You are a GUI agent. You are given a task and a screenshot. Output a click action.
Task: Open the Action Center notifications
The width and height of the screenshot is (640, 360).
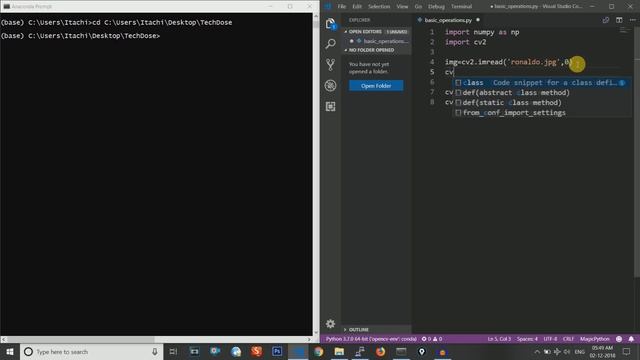click(627, 351)
